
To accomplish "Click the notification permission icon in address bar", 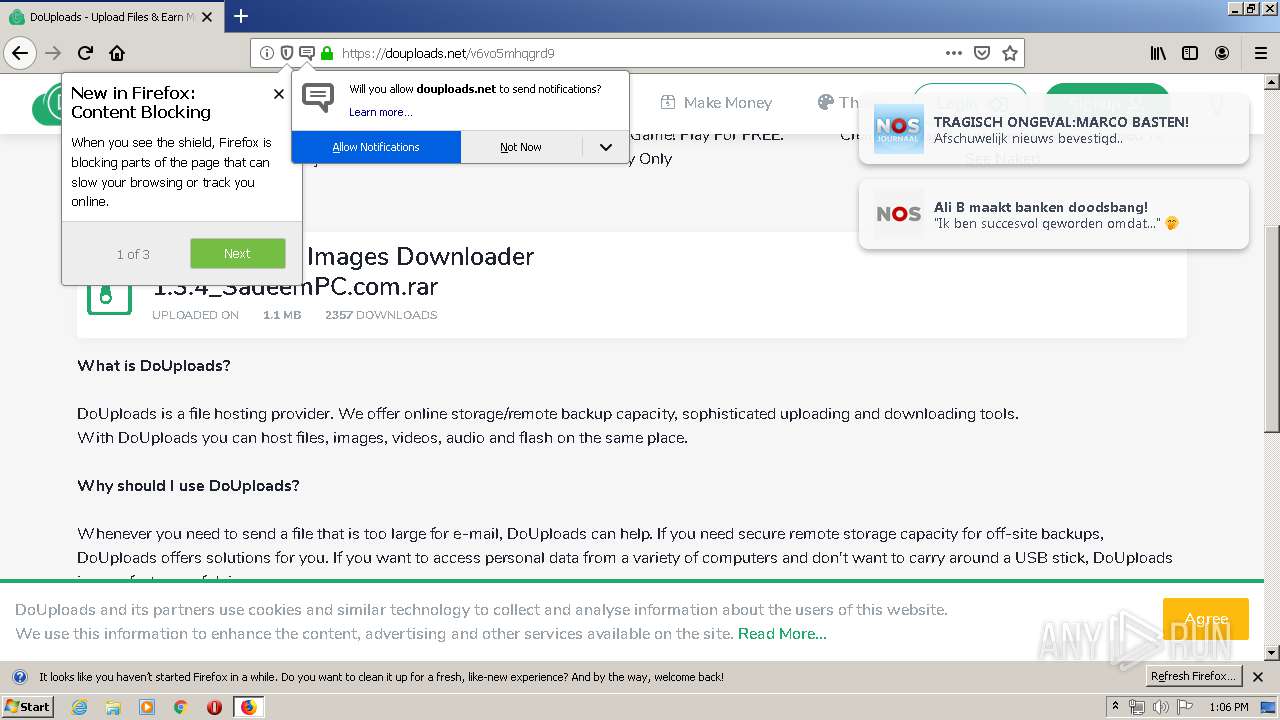I will pos(307,53).
